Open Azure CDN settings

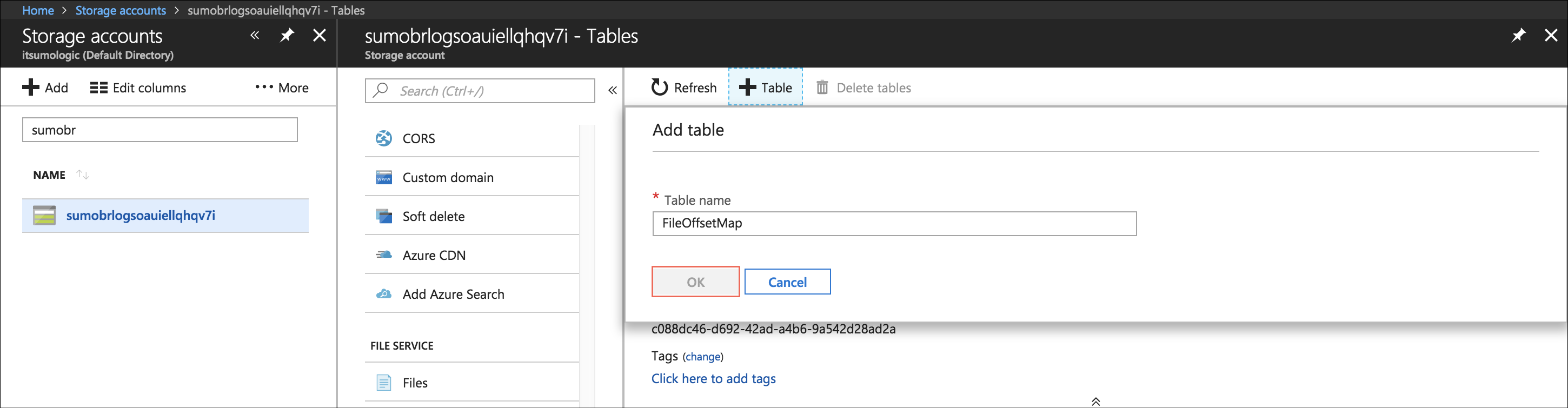pyautogui.click(x=434, y=256)
